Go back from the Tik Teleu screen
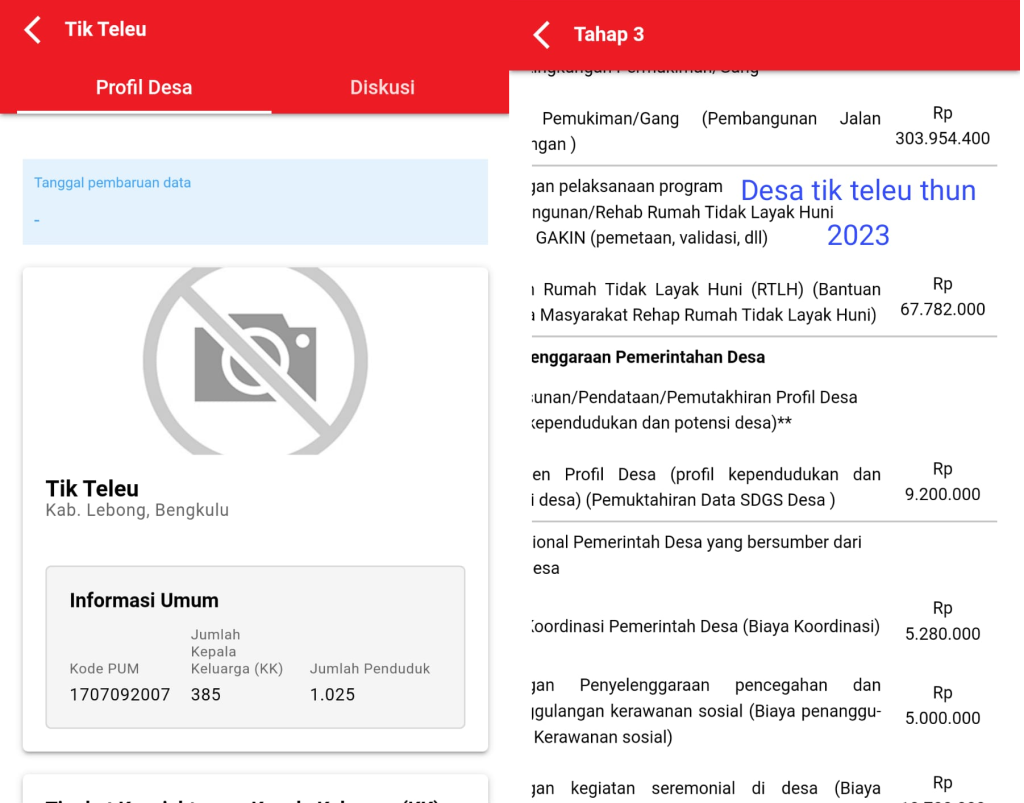The height and width of the screenshot is (803, 1024). pyautogui.click(x=34, y=30)
